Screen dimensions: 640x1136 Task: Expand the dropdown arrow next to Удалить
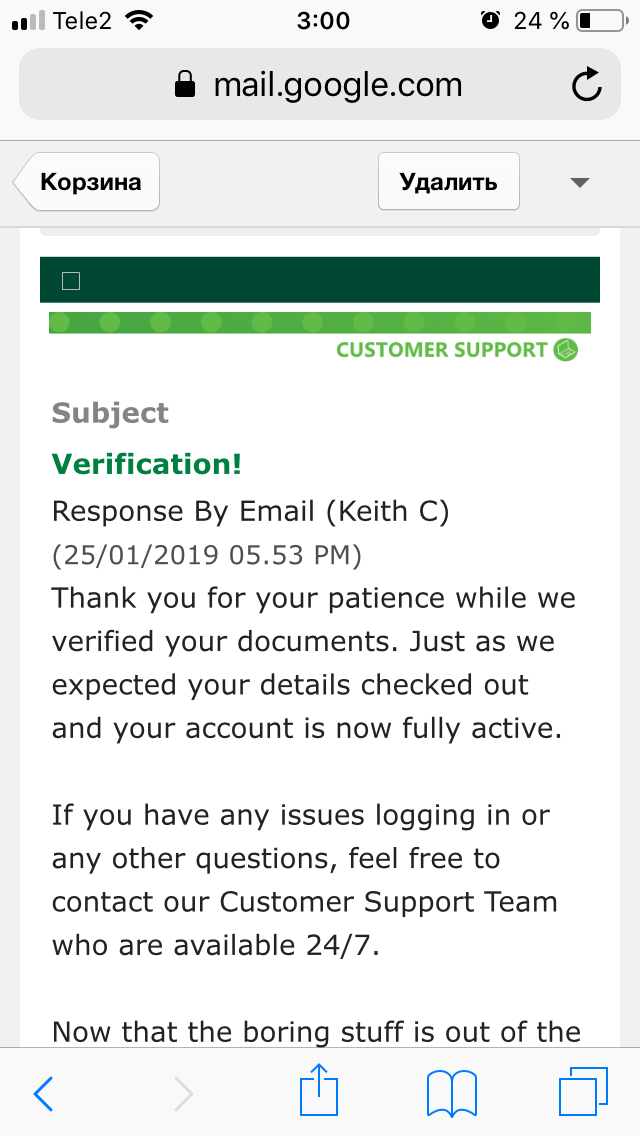coord(580,183)
